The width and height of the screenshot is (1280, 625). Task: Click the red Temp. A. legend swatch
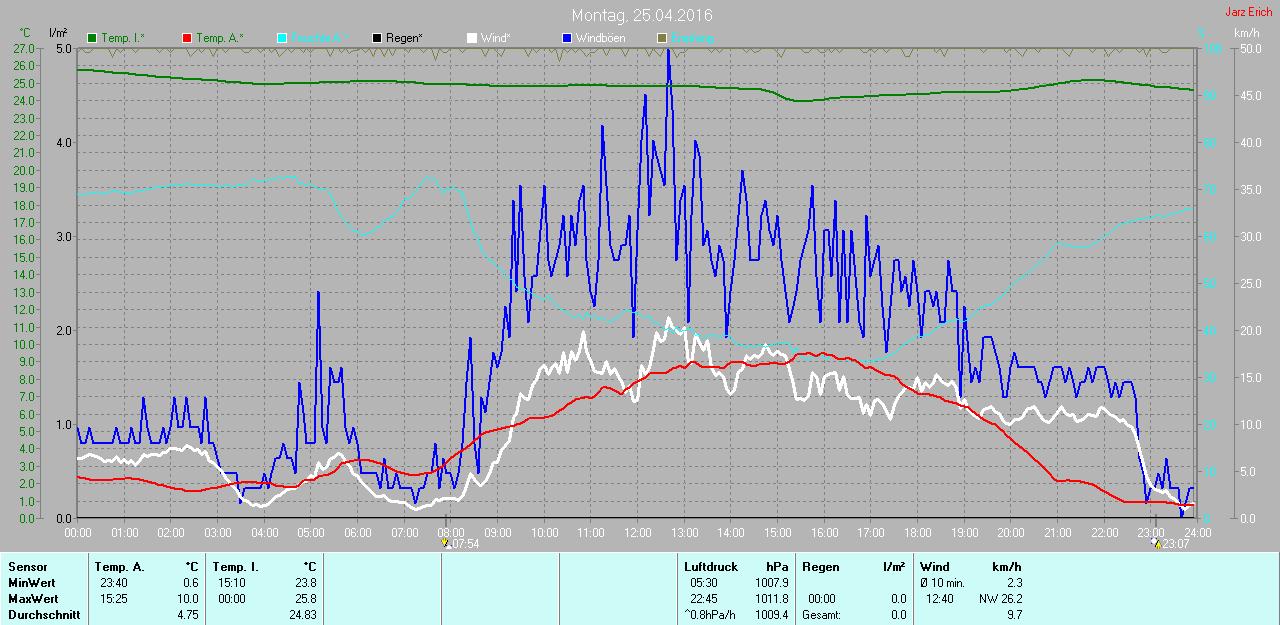pos(187,38)
